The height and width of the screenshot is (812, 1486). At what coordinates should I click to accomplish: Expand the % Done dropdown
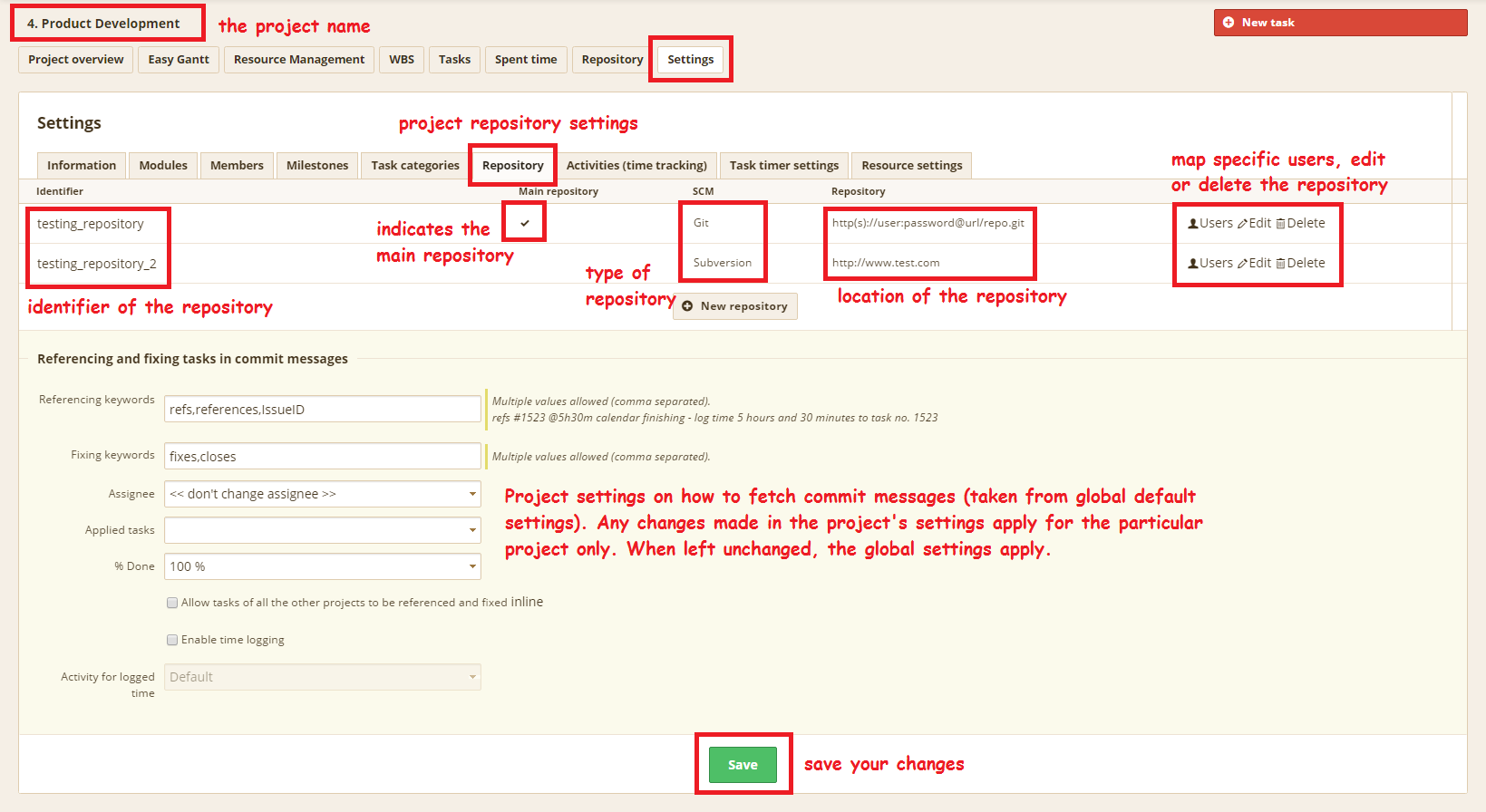pos(322,566)
